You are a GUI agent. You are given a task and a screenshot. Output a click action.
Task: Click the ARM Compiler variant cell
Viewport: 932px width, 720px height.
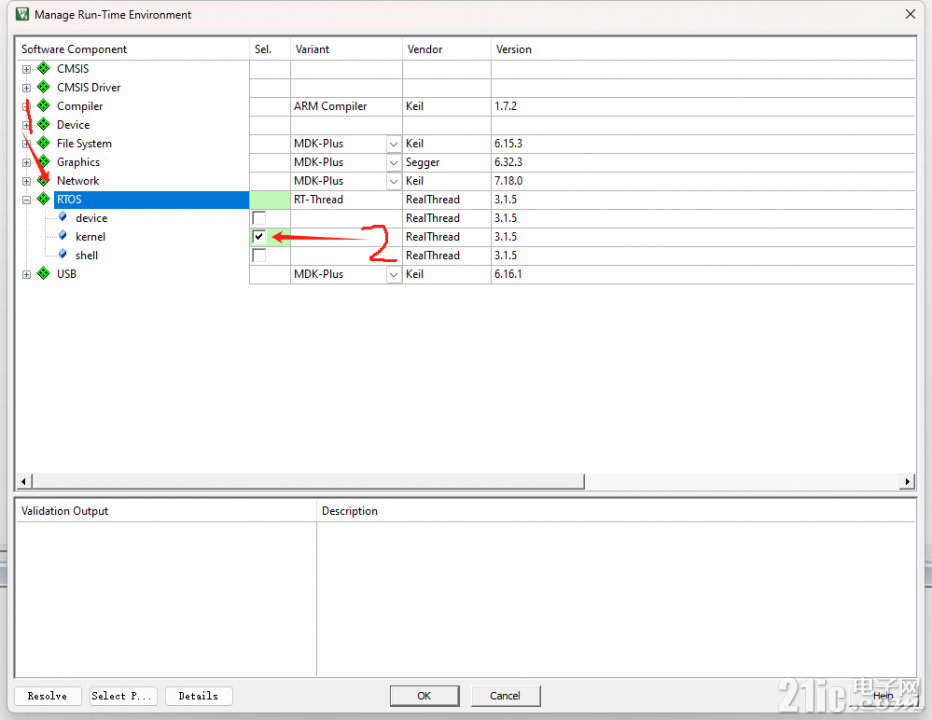click(346, 106)
